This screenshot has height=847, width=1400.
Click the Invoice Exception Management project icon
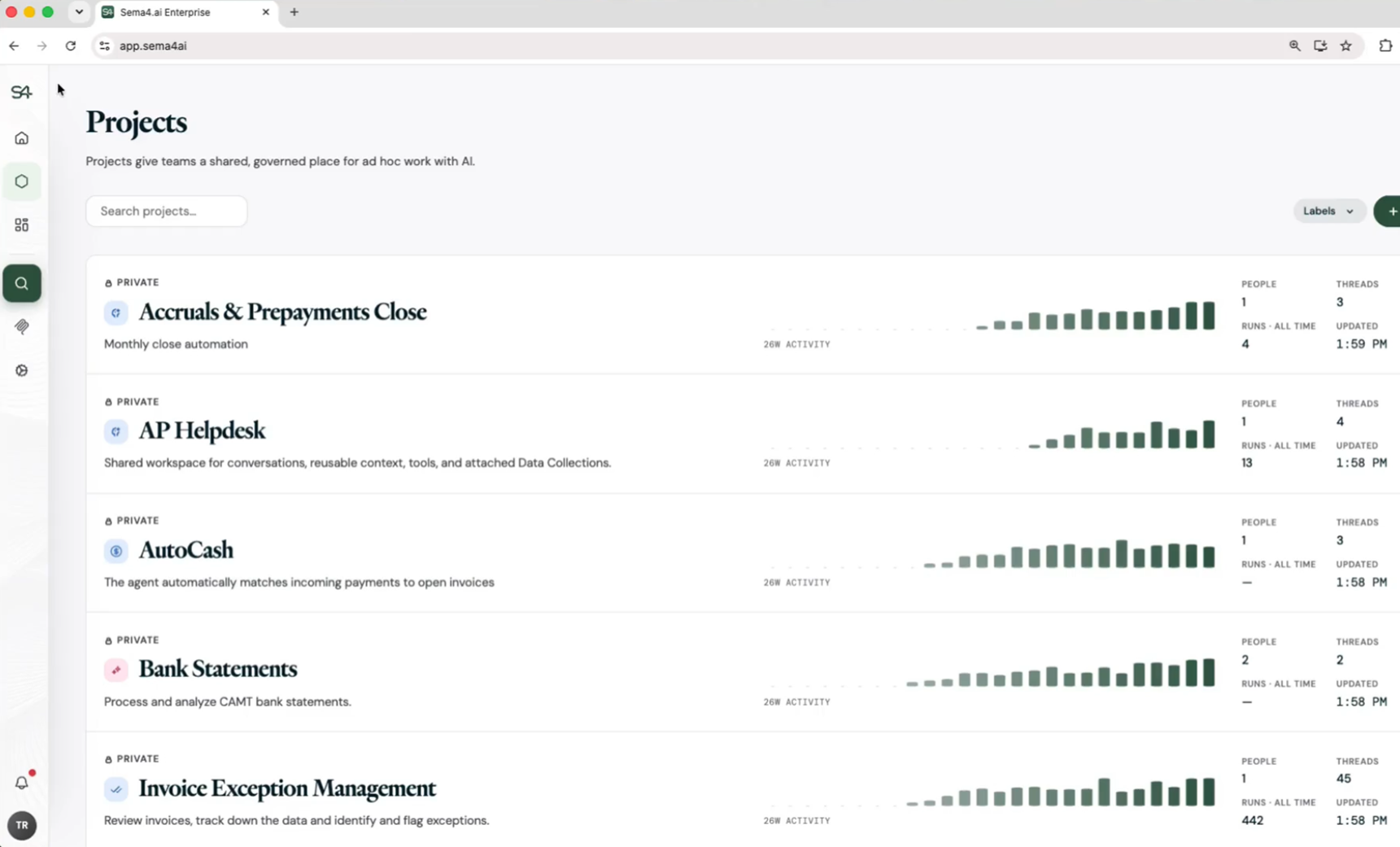(116, 789)
